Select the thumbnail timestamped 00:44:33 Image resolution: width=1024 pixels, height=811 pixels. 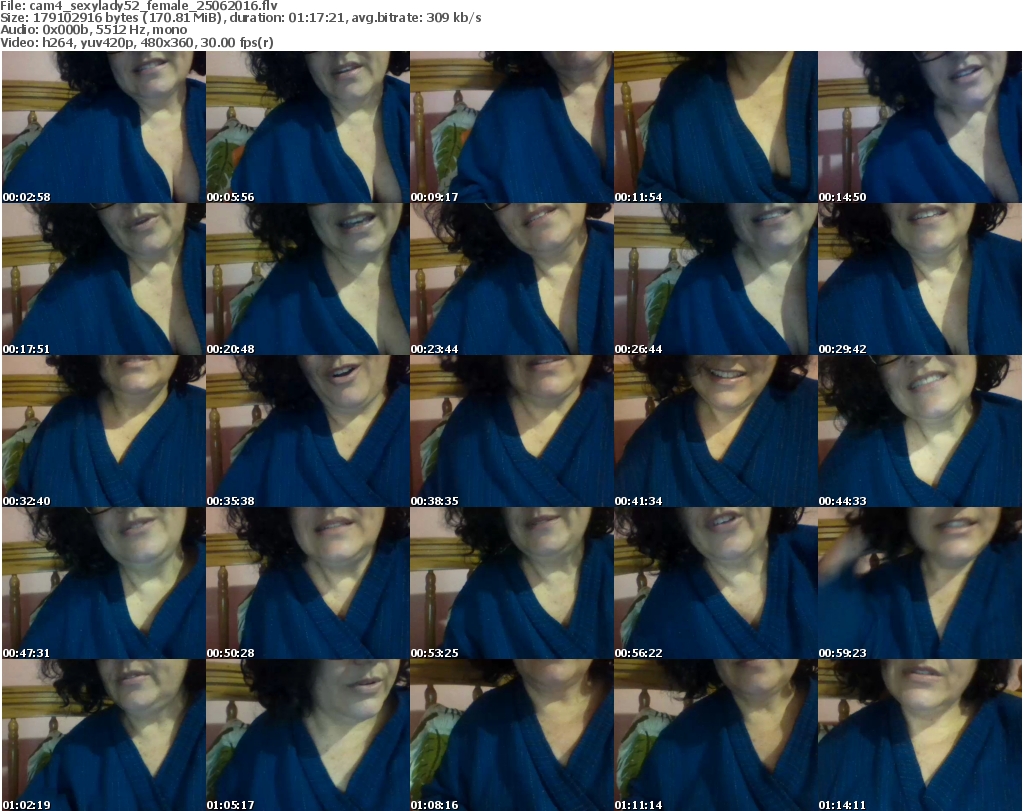point(920,431)
